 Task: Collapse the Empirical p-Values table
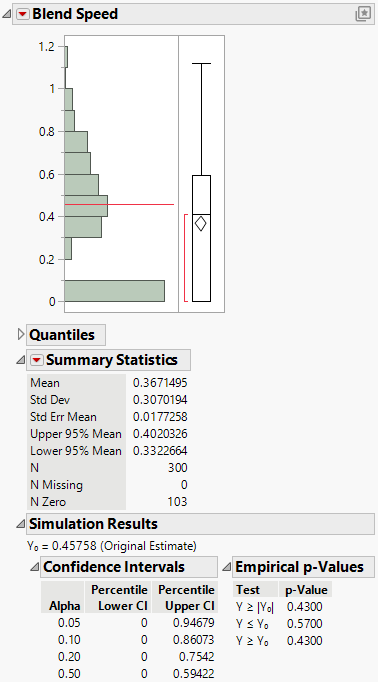tap(226, 567)
